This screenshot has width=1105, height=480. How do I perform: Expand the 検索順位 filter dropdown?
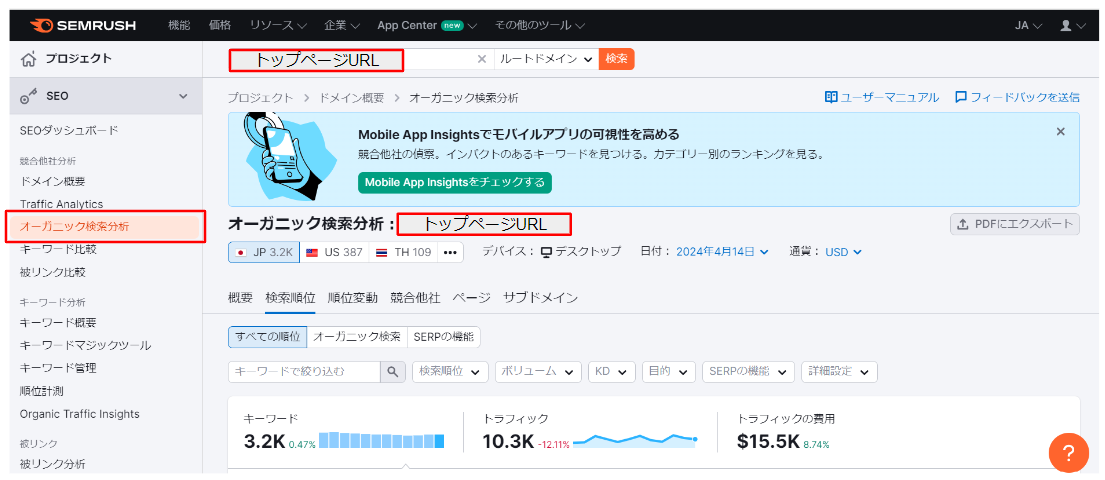[450, 371]
